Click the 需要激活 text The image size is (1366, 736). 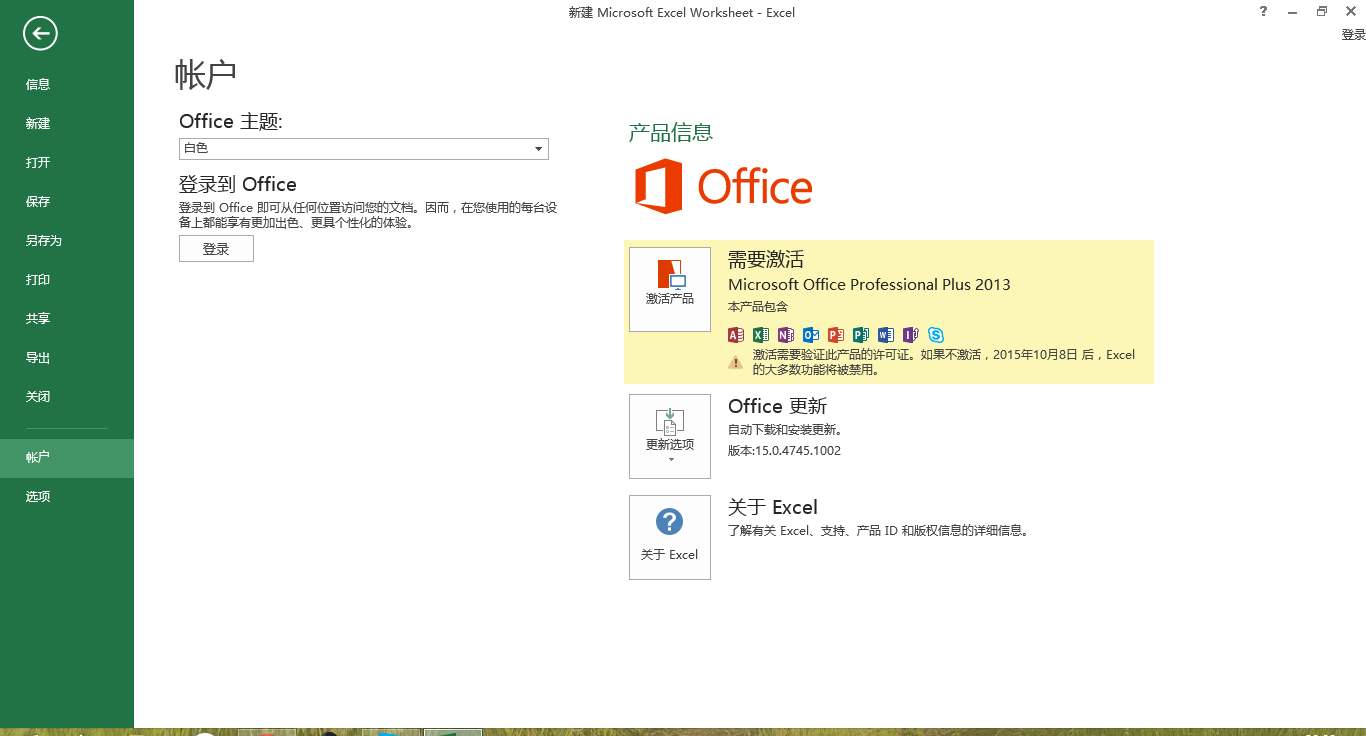(766, 260)
